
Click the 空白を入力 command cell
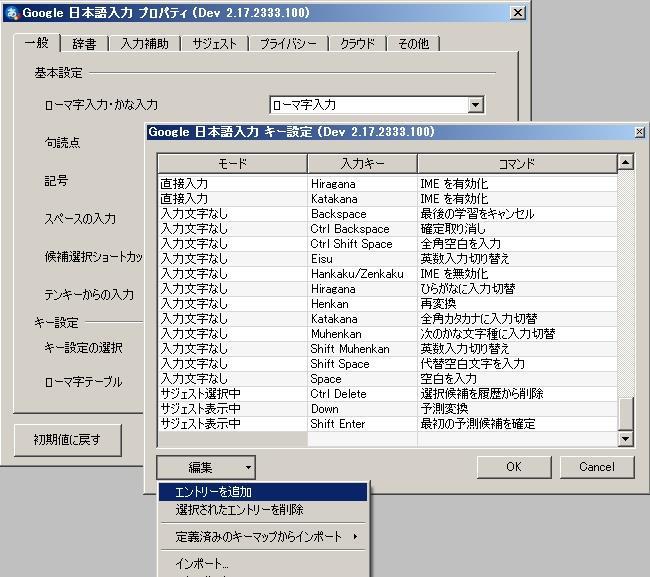pyautogui.click(x=517, y=378)
